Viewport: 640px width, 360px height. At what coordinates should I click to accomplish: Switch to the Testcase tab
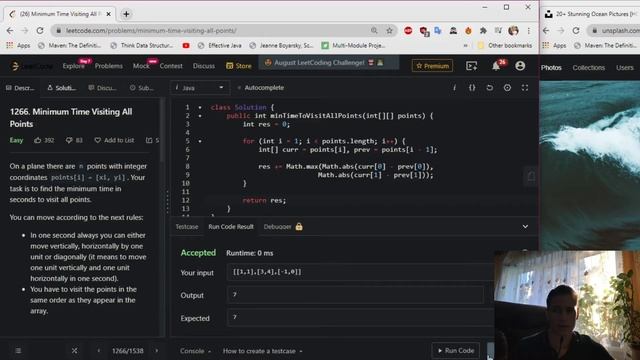click(x=187, y=227)
